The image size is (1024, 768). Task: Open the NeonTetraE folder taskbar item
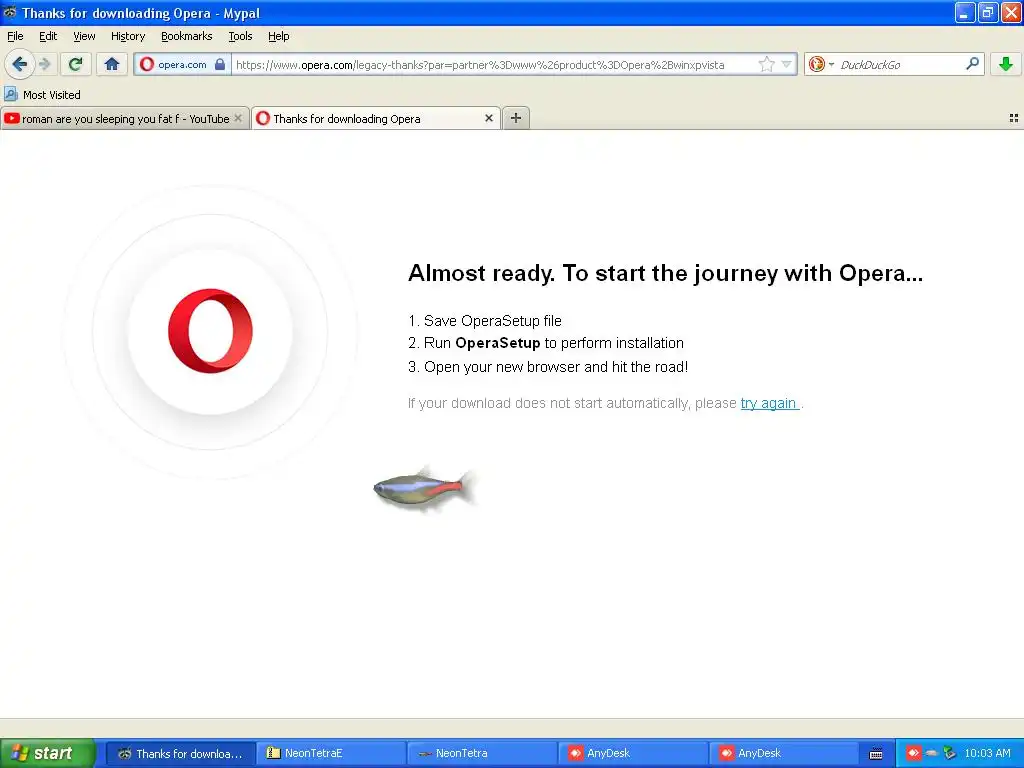click(x=330, y=754)
